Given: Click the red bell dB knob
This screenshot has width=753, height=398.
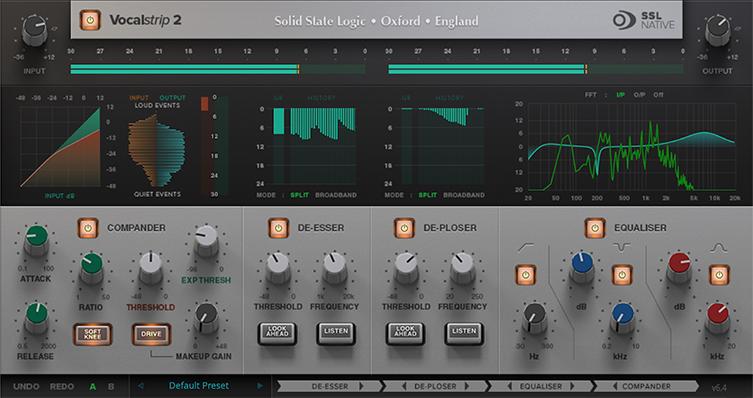Looking at the screenshot, I should click(x=679, y=267).
